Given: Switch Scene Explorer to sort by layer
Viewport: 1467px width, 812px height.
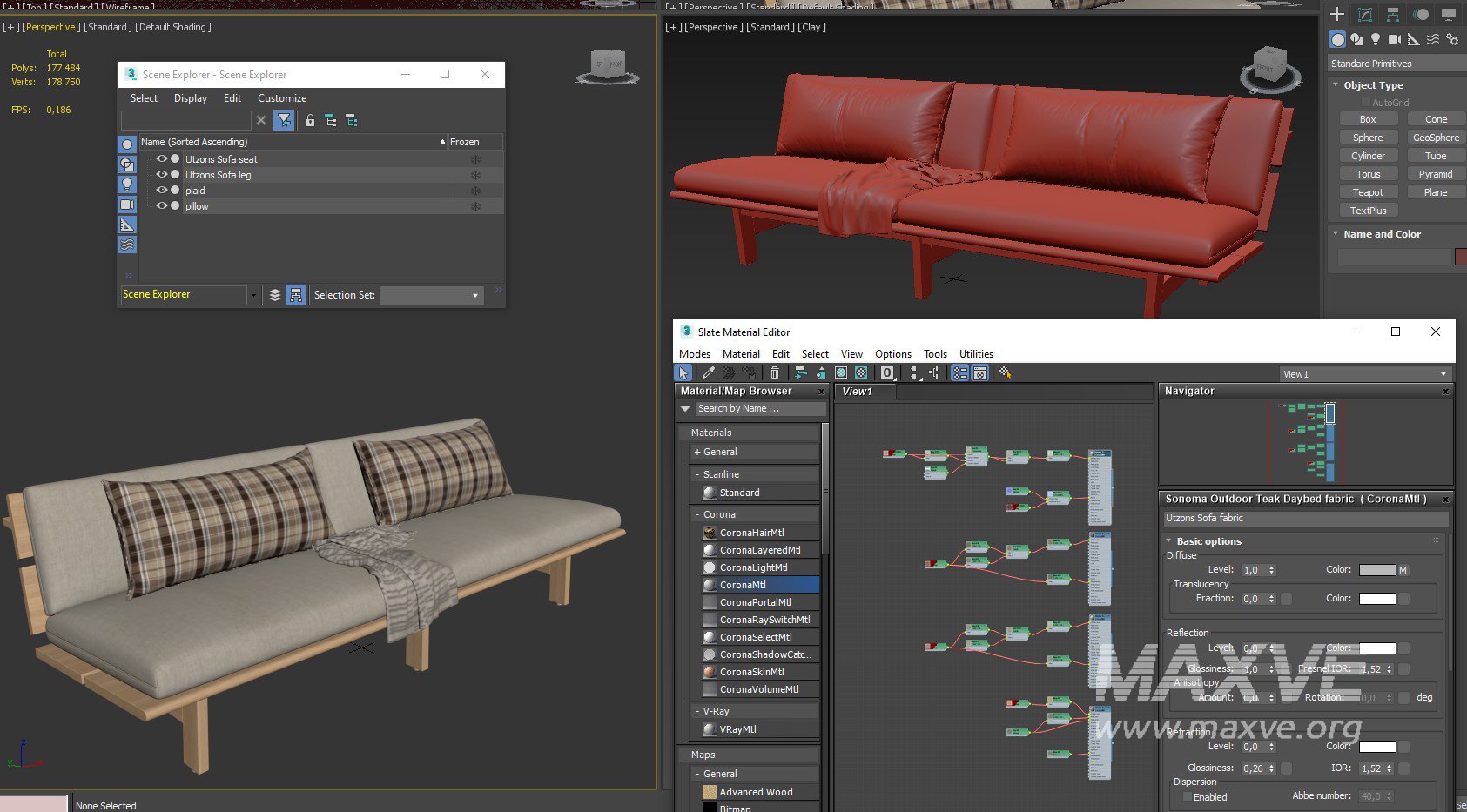Looking at the screenshot, I should [x=275, y=295].
